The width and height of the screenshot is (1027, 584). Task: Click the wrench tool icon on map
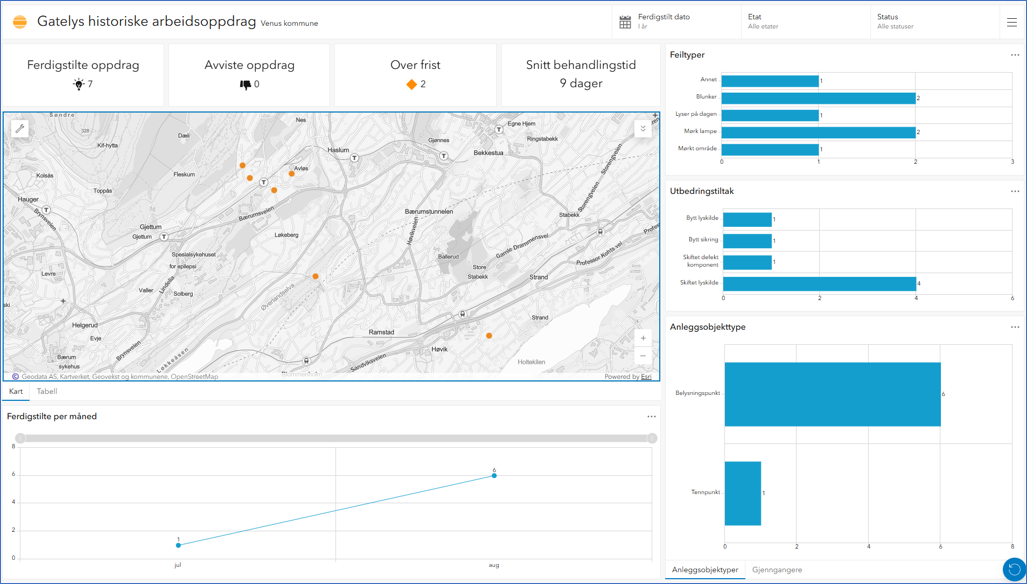[20, 128]
